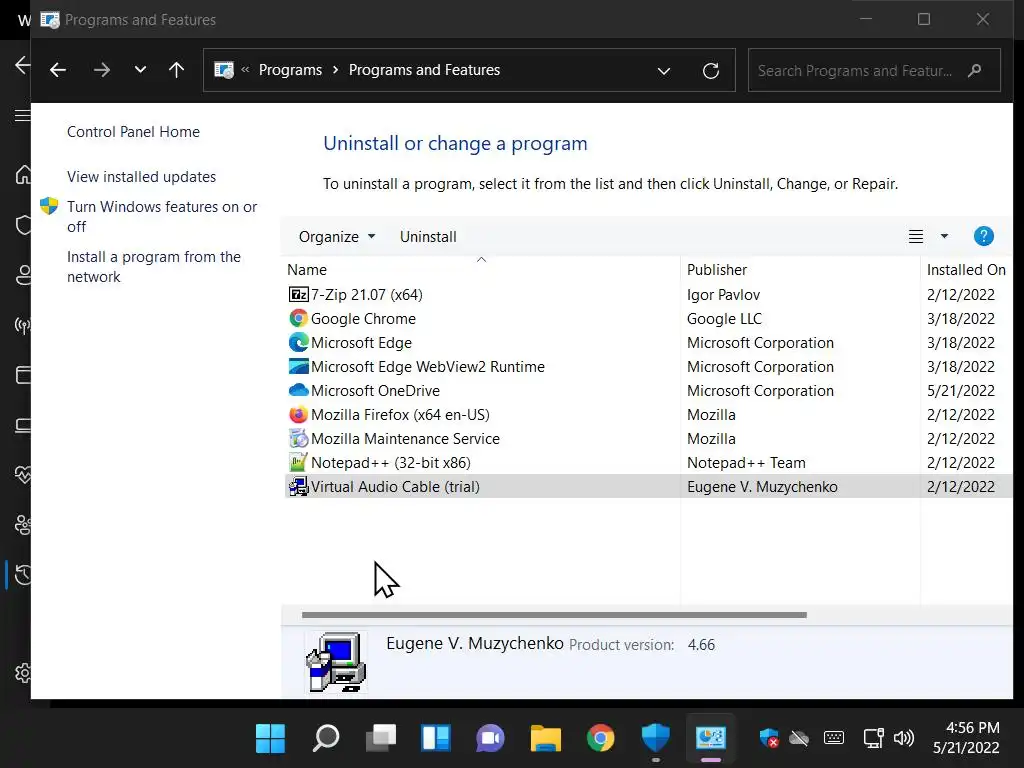The image size is (1024, 768).
Task: Click Install a program from the network
Action: pos(153,266)
